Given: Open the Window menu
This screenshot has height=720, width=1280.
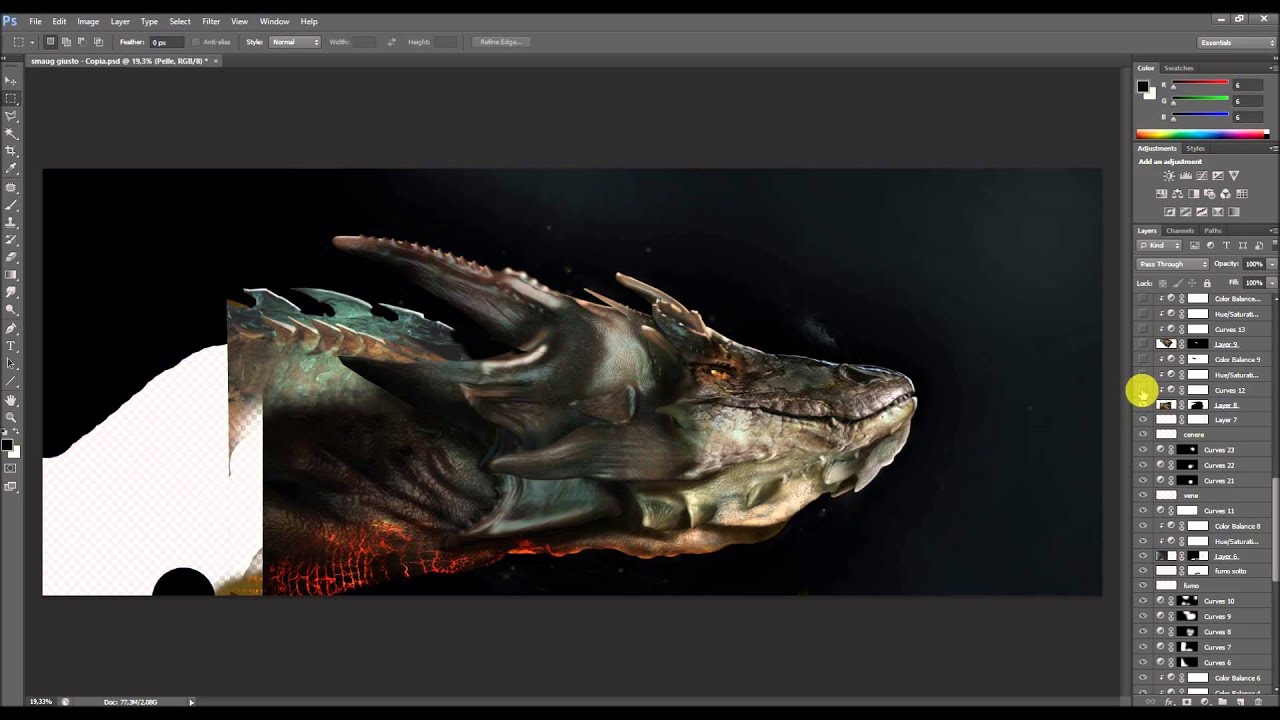Looking at the screenshot, I should 274,21.
